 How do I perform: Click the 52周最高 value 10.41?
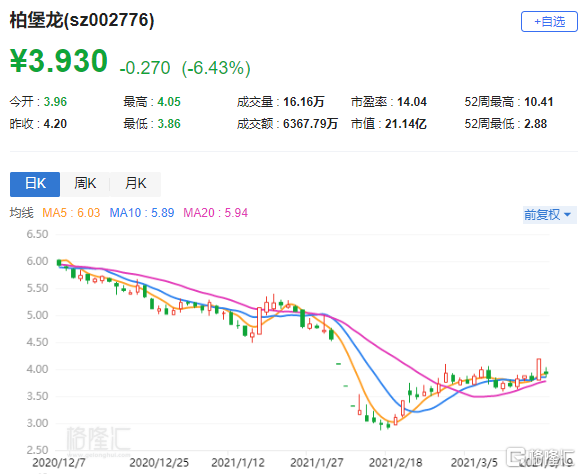click(538, 102)
